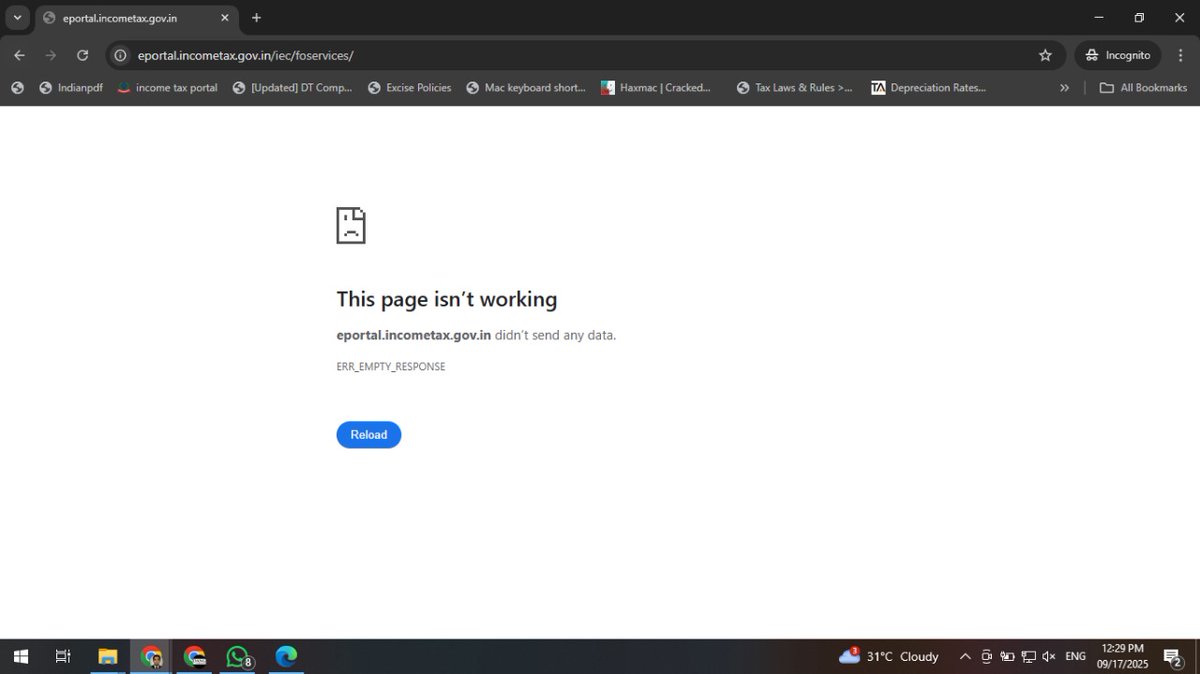Viewport: 1200px width, 674px height.
Task: Open the Depreciation Rates bookmark
Action: [x=929, y=87]
